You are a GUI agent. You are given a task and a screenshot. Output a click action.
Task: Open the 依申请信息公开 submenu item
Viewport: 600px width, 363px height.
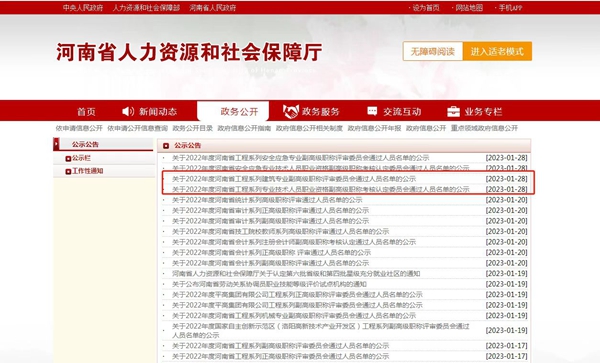click(79, 128)
